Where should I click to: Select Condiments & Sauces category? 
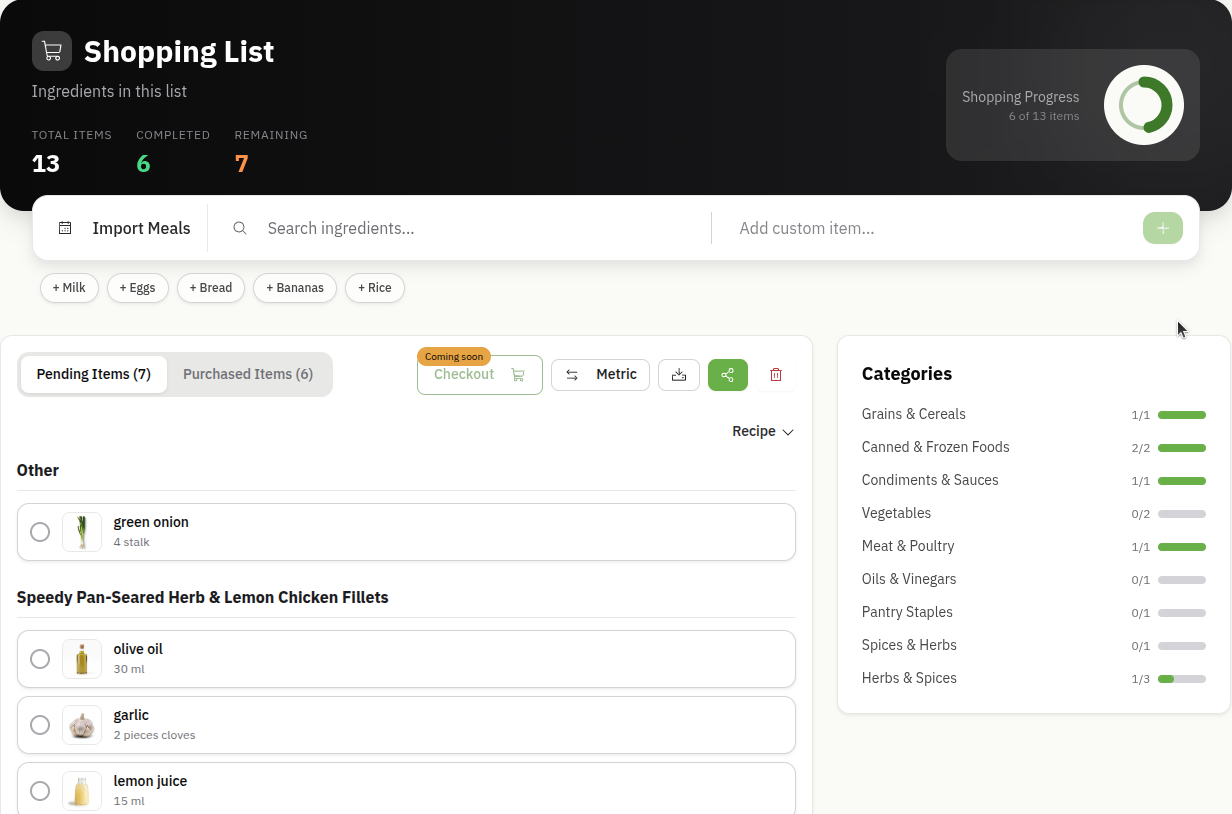[930, 480]
